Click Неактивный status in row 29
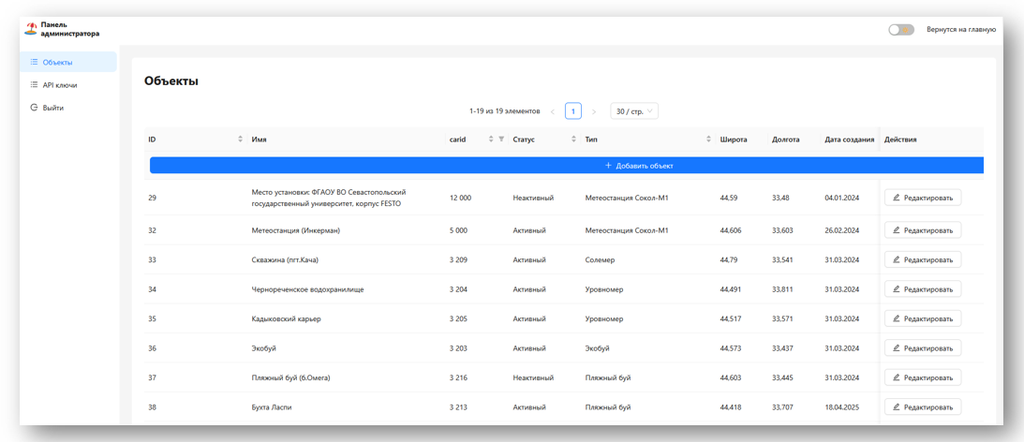Viewport: 1024px width, 442px height. pos(534,197)
